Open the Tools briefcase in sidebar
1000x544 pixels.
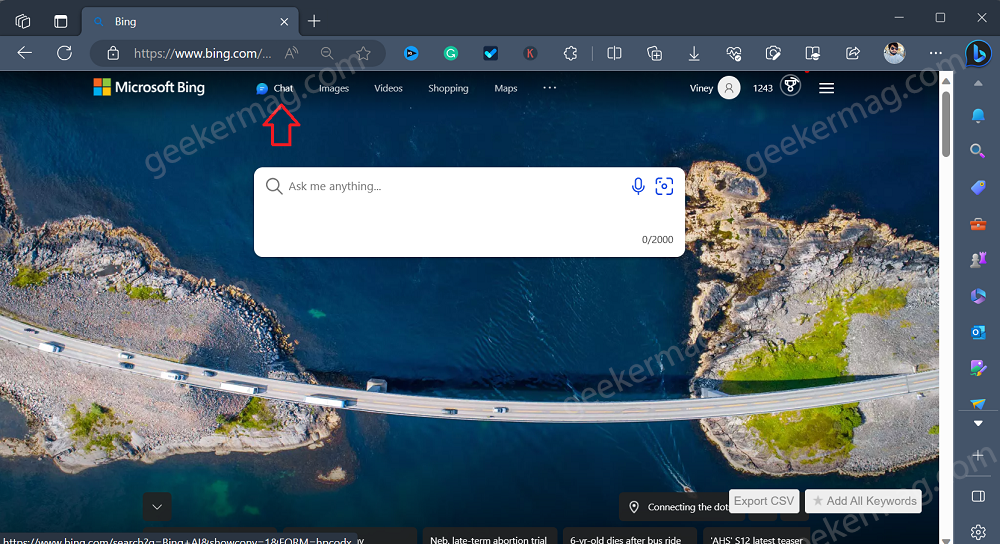pos(978,224)
